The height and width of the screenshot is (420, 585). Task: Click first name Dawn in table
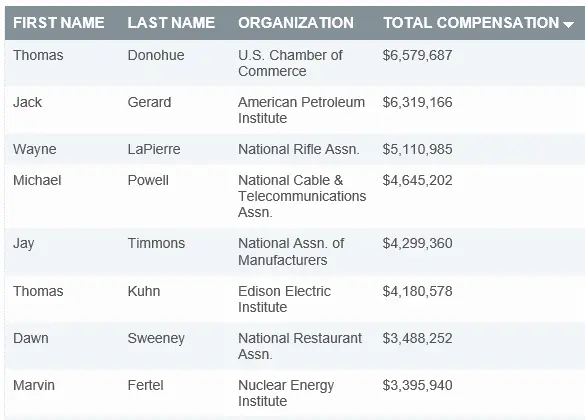pyautogui.click(x=31, y=338)
